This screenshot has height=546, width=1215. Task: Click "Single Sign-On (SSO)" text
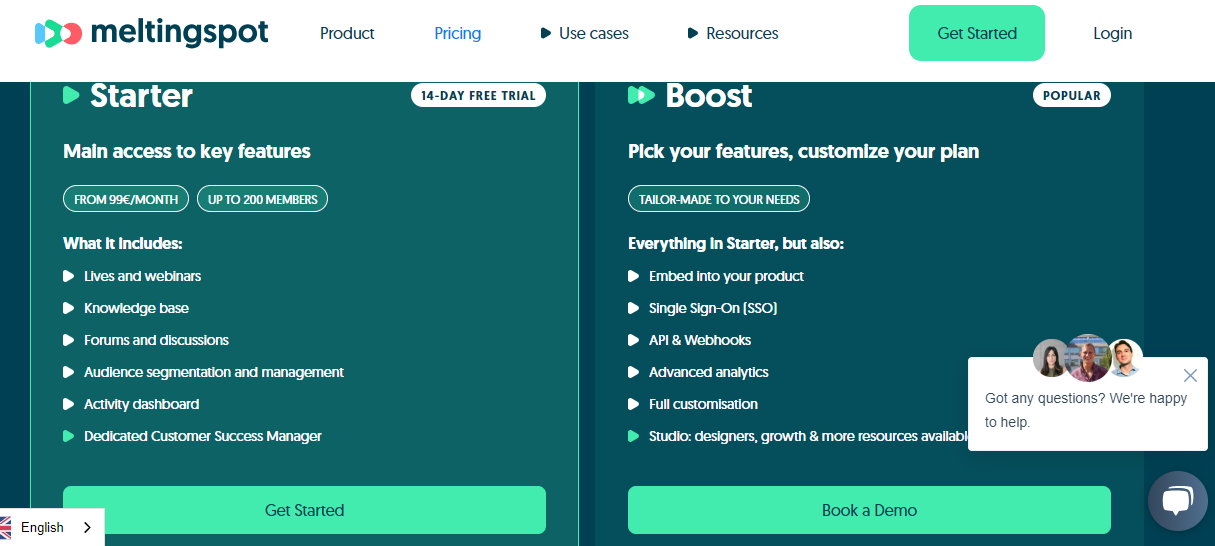713,308
